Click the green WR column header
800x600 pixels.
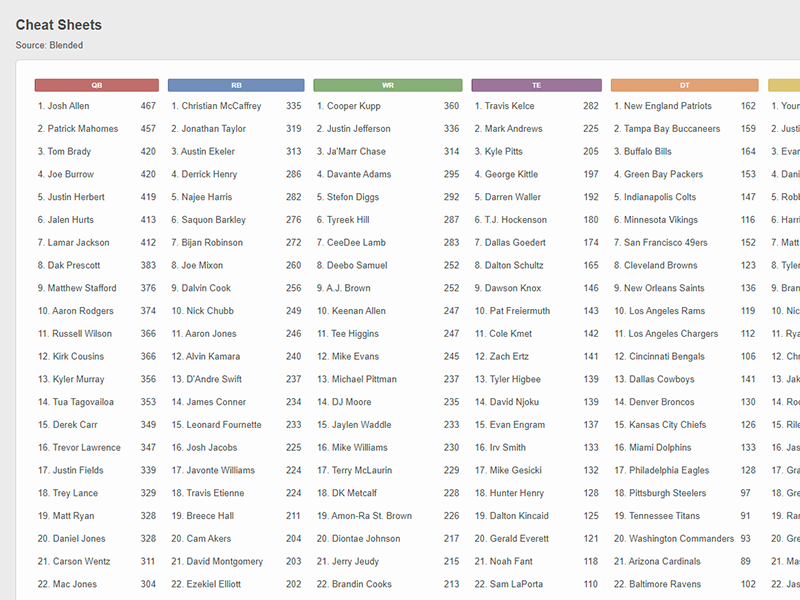pos(388,85)
